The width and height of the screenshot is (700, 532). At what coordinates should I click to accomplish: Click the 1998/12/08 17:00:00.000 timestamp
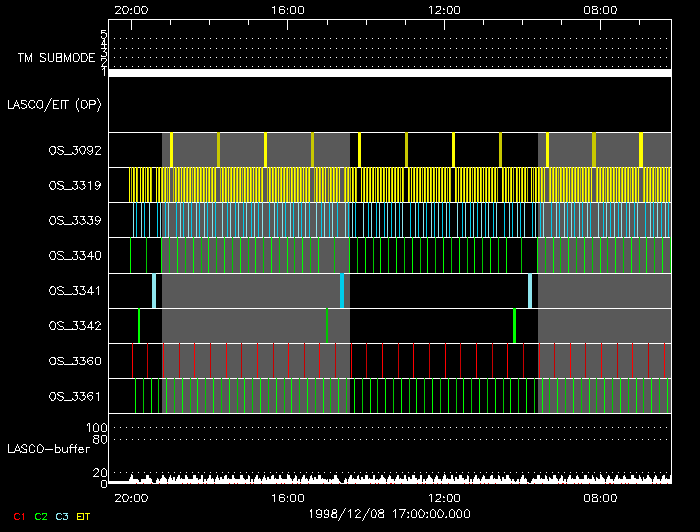click(x=388, y=514)
